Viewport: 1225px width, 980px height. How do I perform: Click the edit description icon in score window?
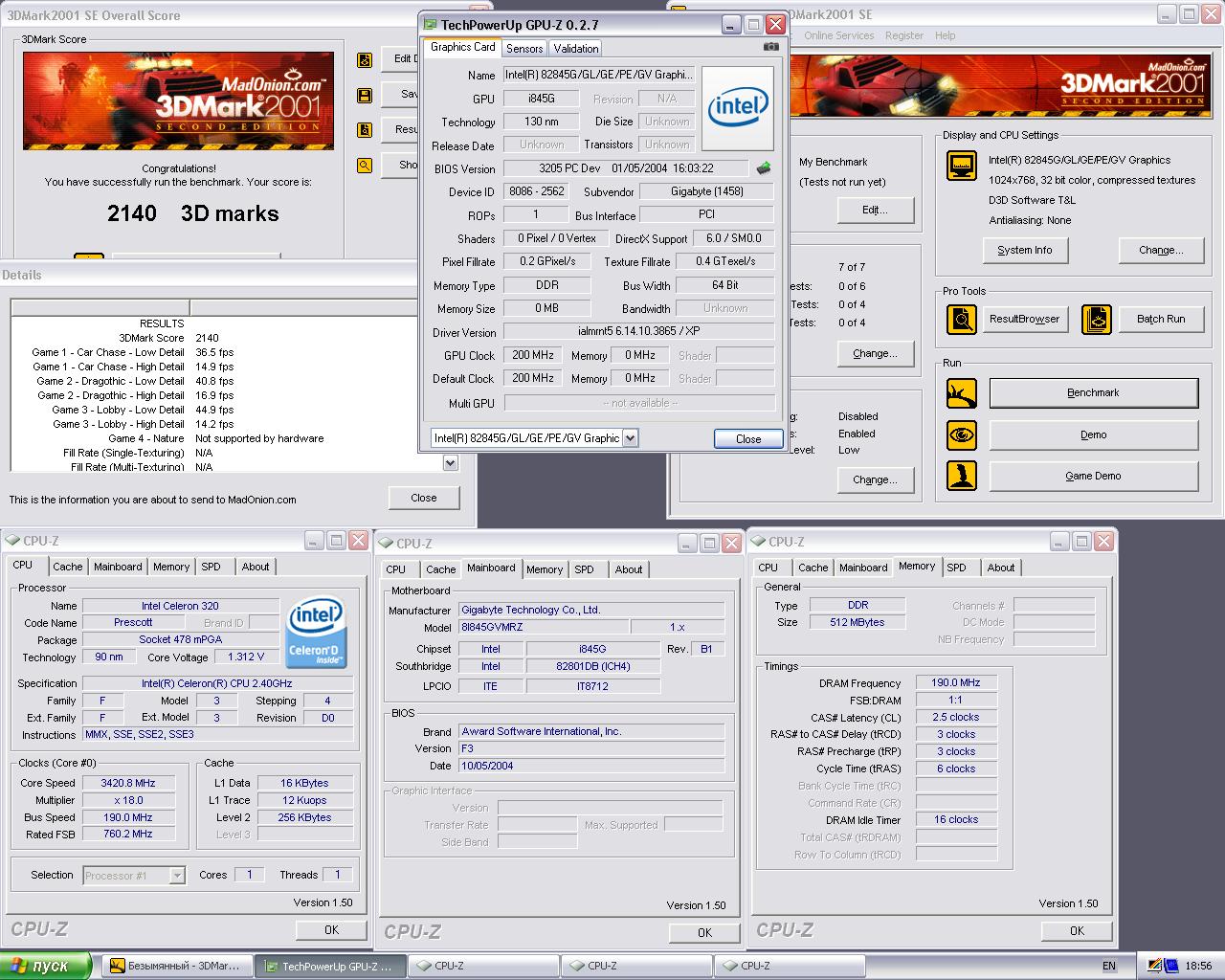coord(365,60)
